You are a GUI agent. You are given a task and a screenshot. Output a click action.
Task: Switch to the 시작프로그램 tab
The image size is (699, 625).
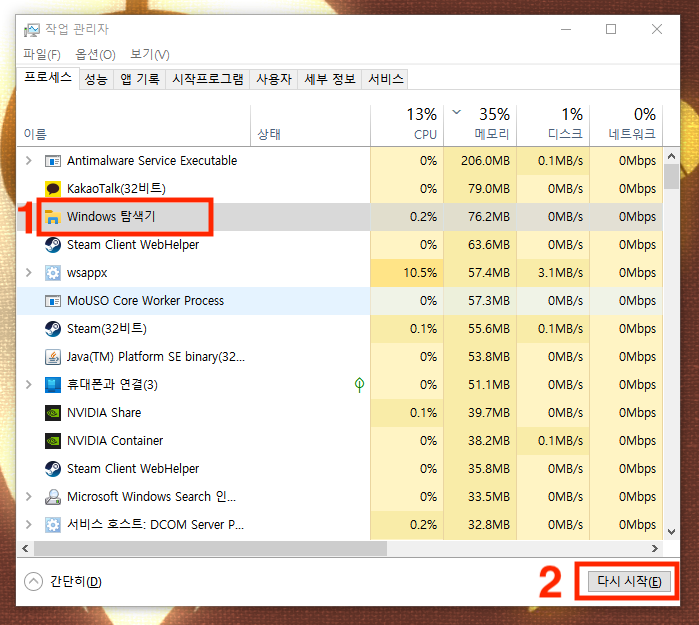click(208, 79)
